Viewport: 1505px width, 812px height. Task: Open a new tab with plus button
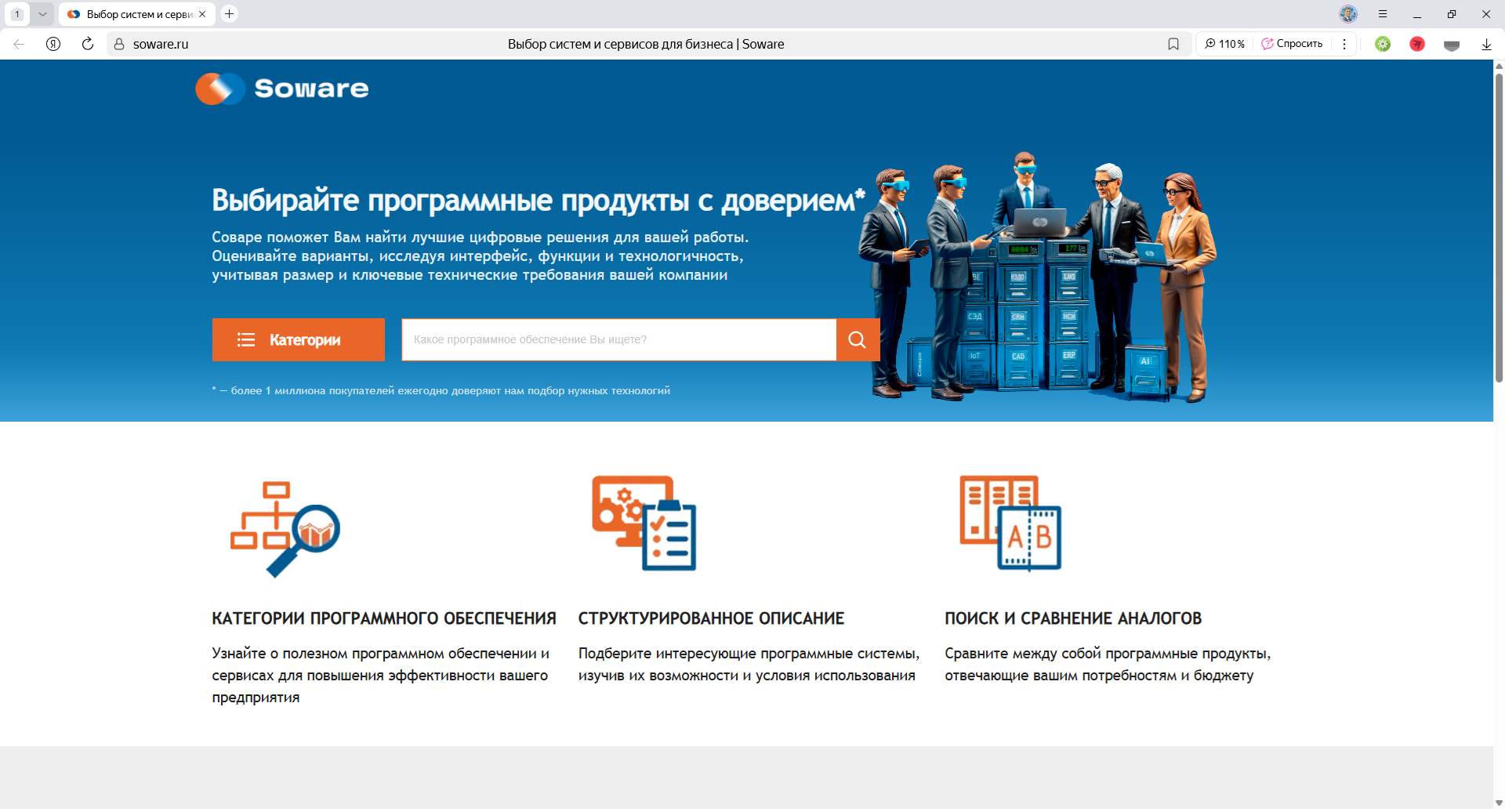(229, 14)
